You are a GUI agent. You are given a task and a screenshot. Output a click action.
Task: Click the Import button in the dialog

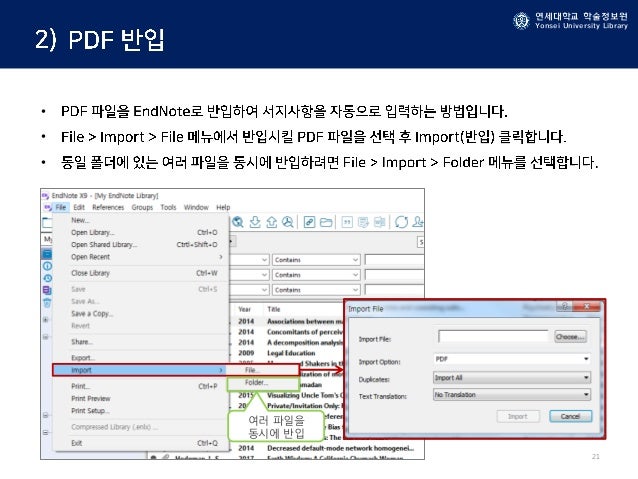[x=518, y=416]
